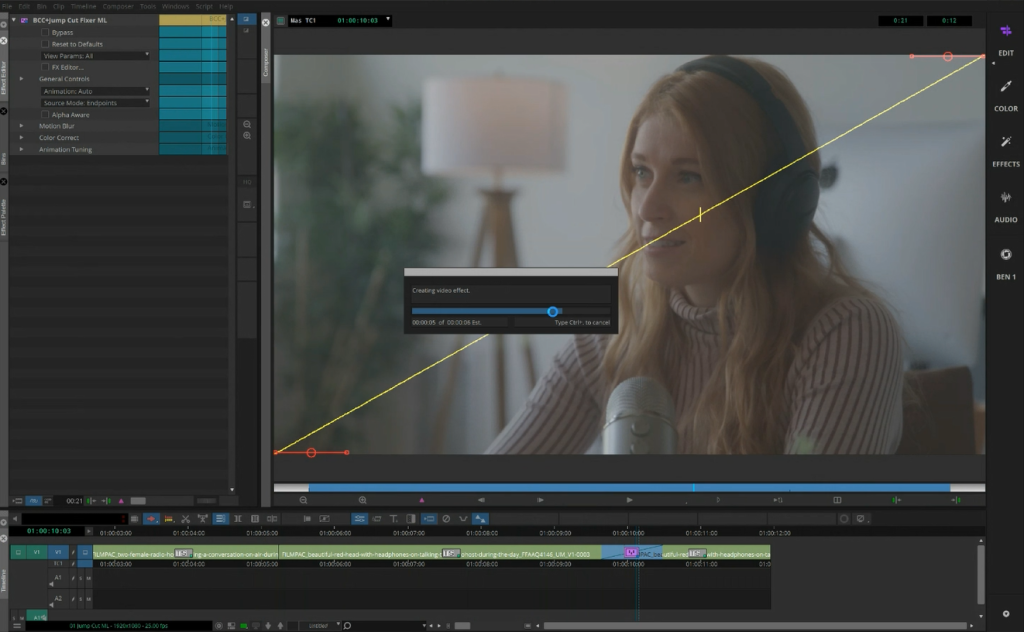The image size is (1024, 632).
Task: Open the Color workspace in right sidebar
Action: 1005,95
